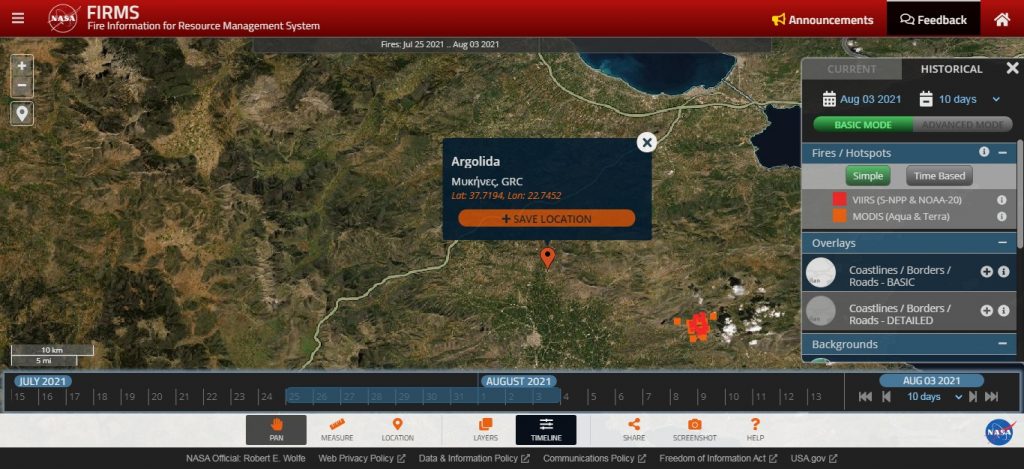Open Communications Policy link

pyautogui.click(x=596, y=459)
